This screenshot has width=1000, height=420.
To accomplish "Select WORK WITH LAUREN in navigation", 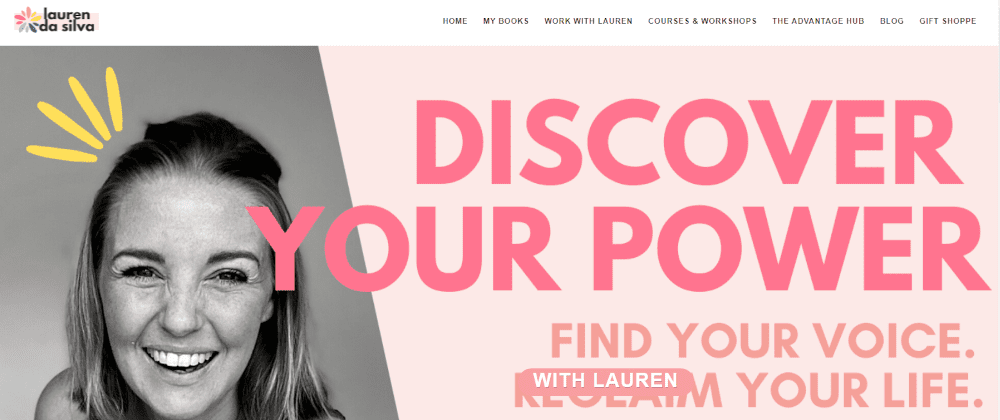I will (588, 21).
